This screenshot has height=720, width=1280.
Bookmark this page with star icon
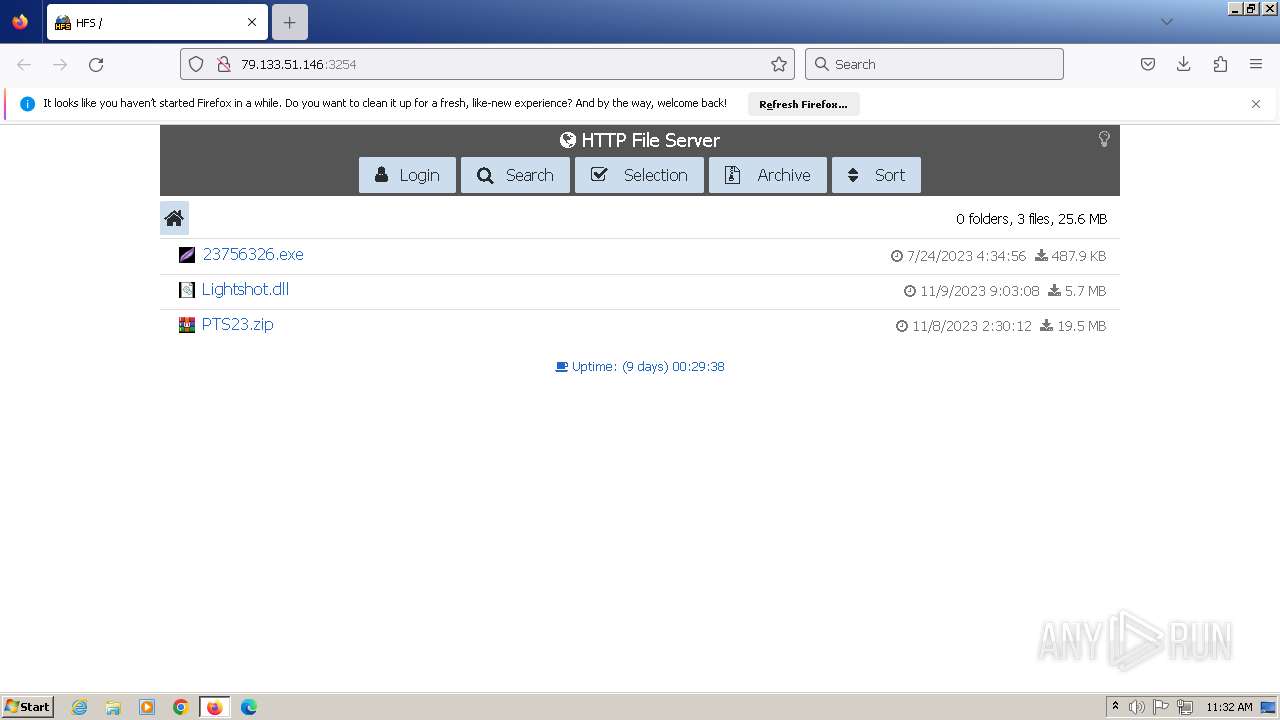(x=779, y=64)
